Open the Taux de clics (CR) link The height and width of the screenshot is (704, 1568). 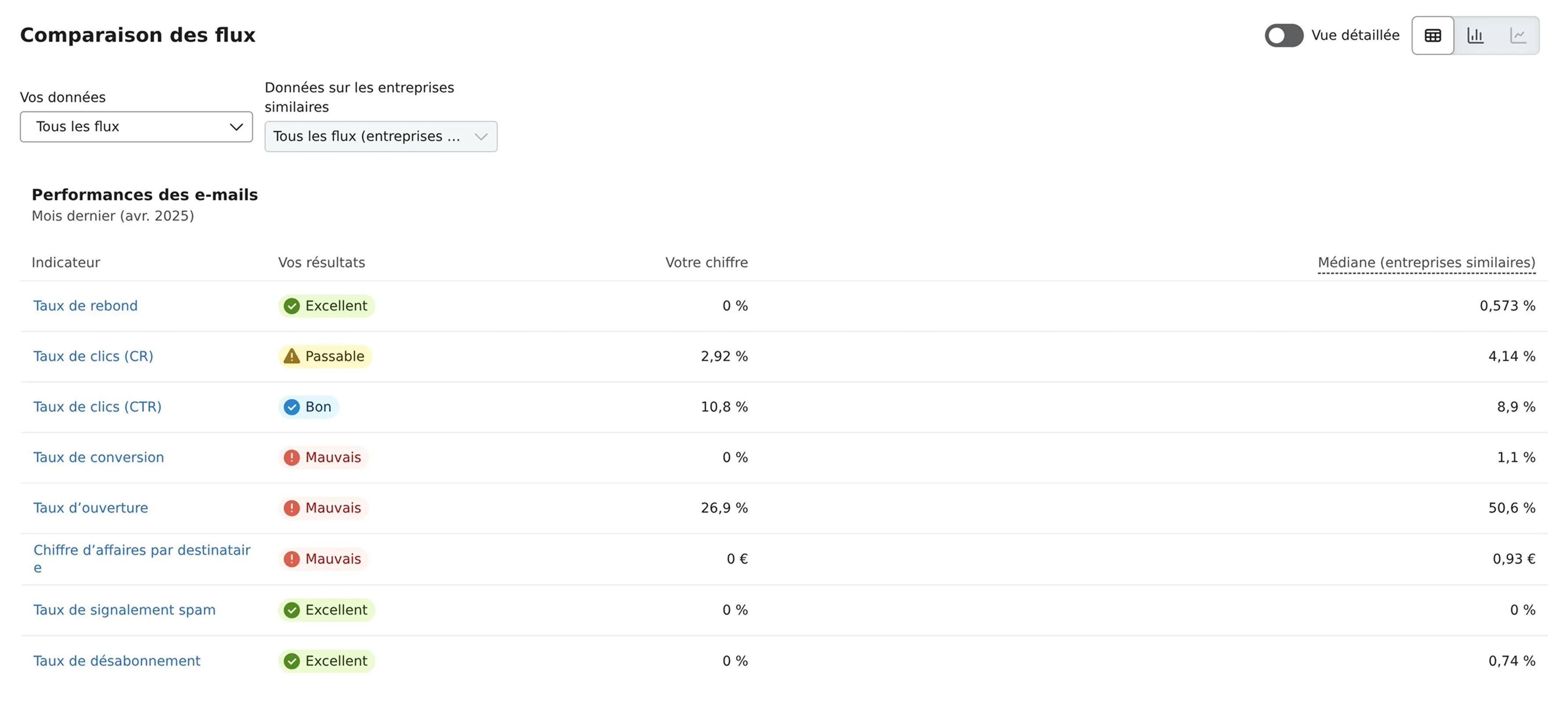(x=93, y=356)
